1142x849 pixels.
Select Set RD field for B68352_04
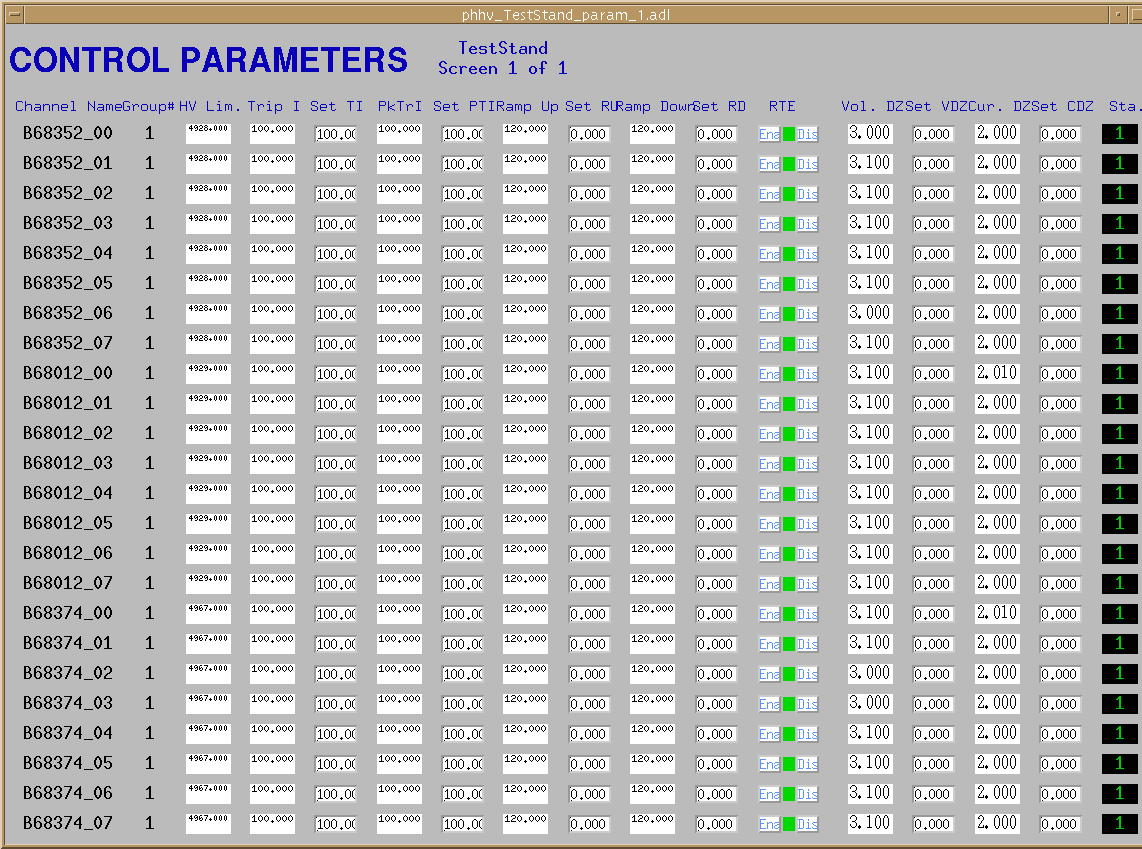(715, 254)
